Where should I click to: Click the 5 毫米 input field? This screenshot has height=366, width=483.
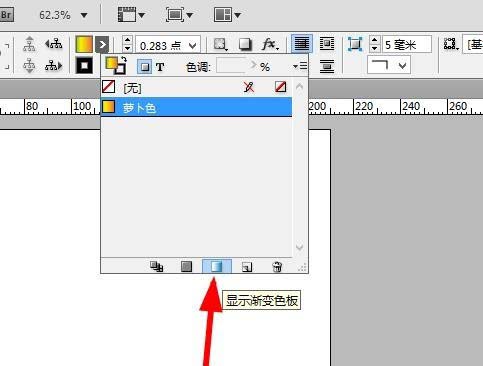tap(407, 44)
